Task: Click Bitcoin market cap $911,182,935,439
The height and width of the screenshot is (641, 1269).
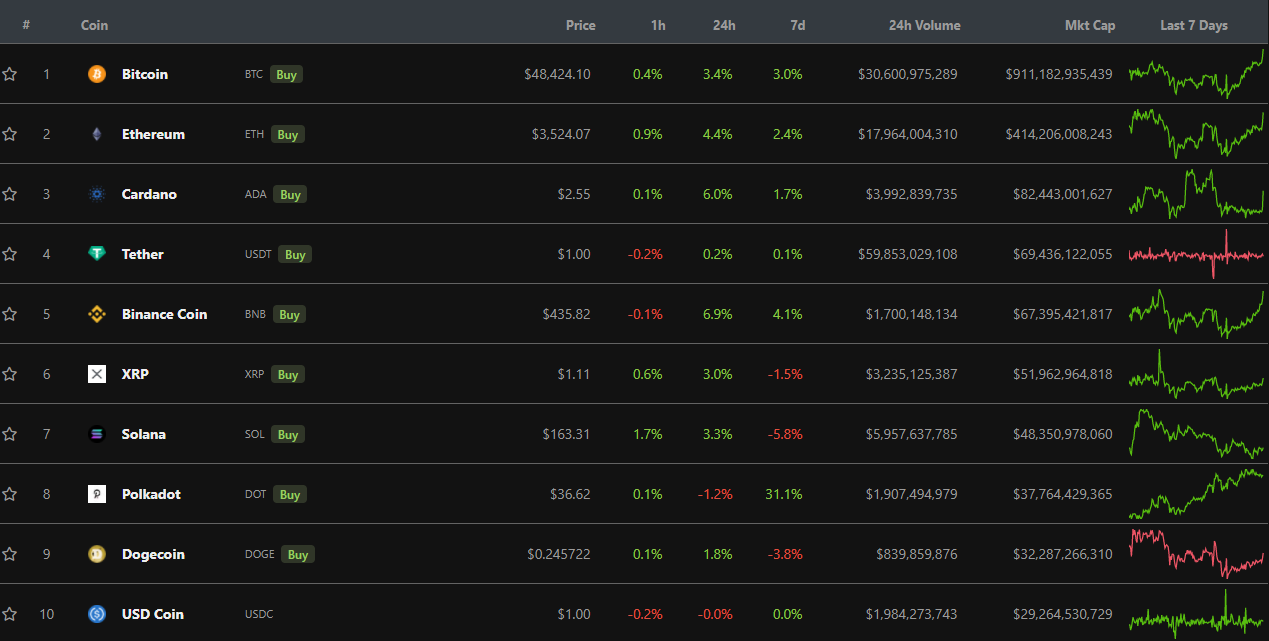Action: [1059, 74]
